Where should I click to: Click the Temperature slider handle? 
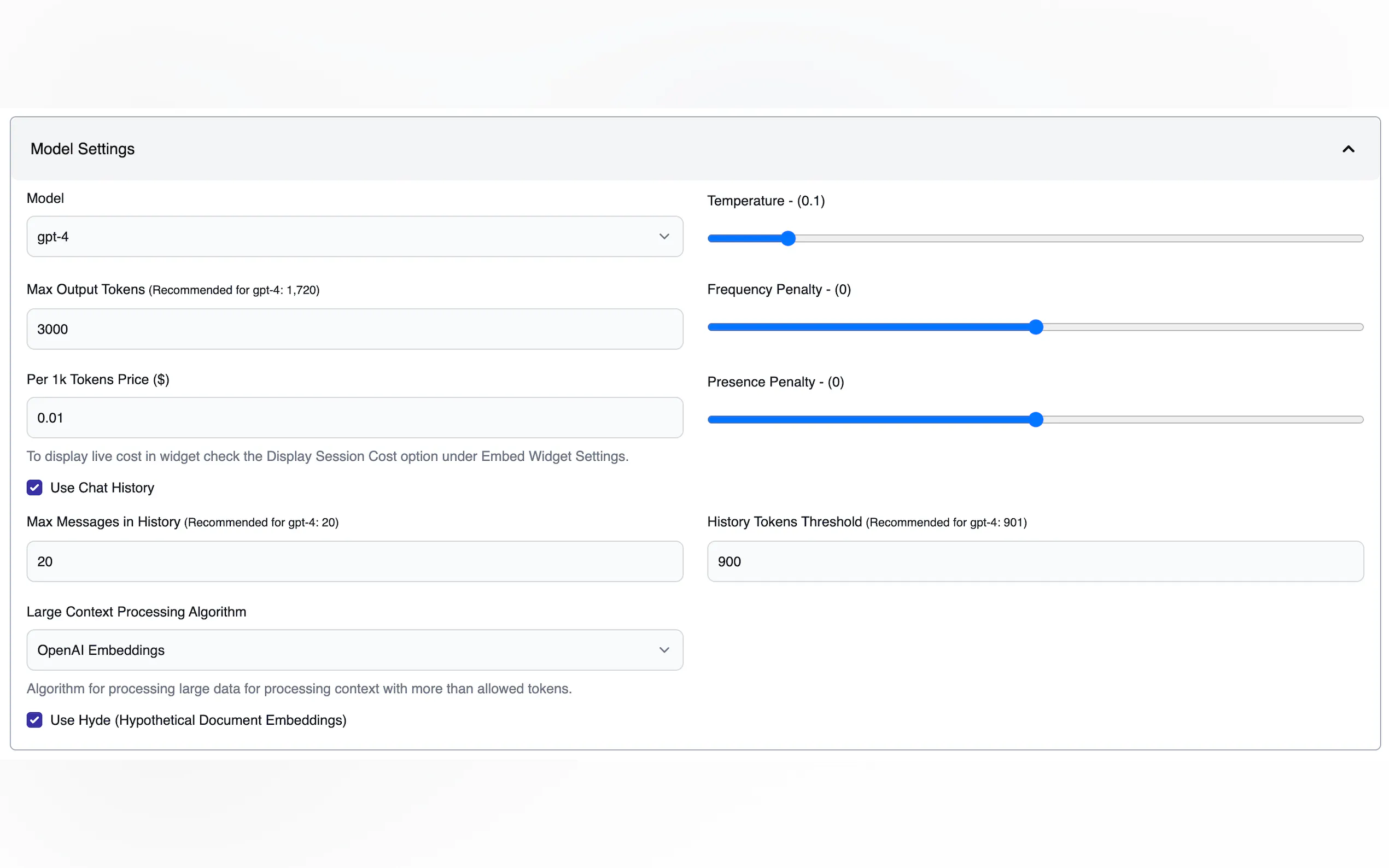pyautogui.click(x=788, y=238)
